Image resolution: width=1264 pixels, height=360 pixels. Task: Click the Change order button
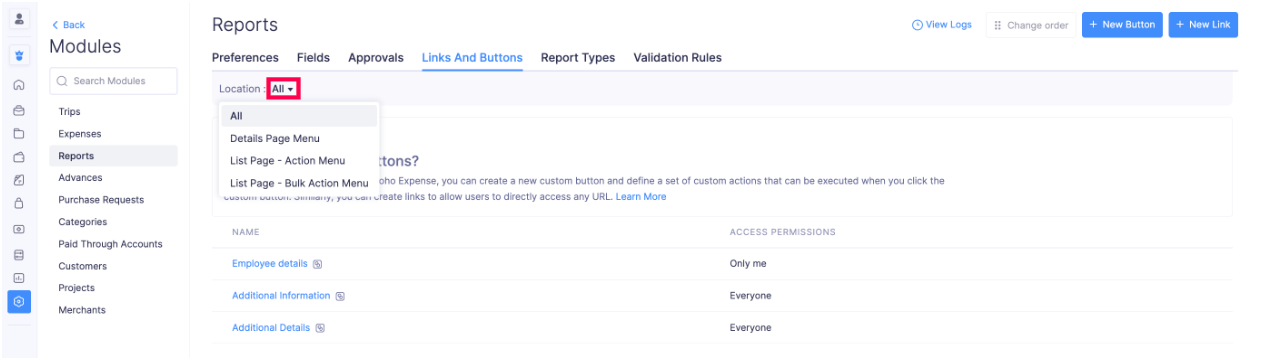click(x=1030, y=26)
